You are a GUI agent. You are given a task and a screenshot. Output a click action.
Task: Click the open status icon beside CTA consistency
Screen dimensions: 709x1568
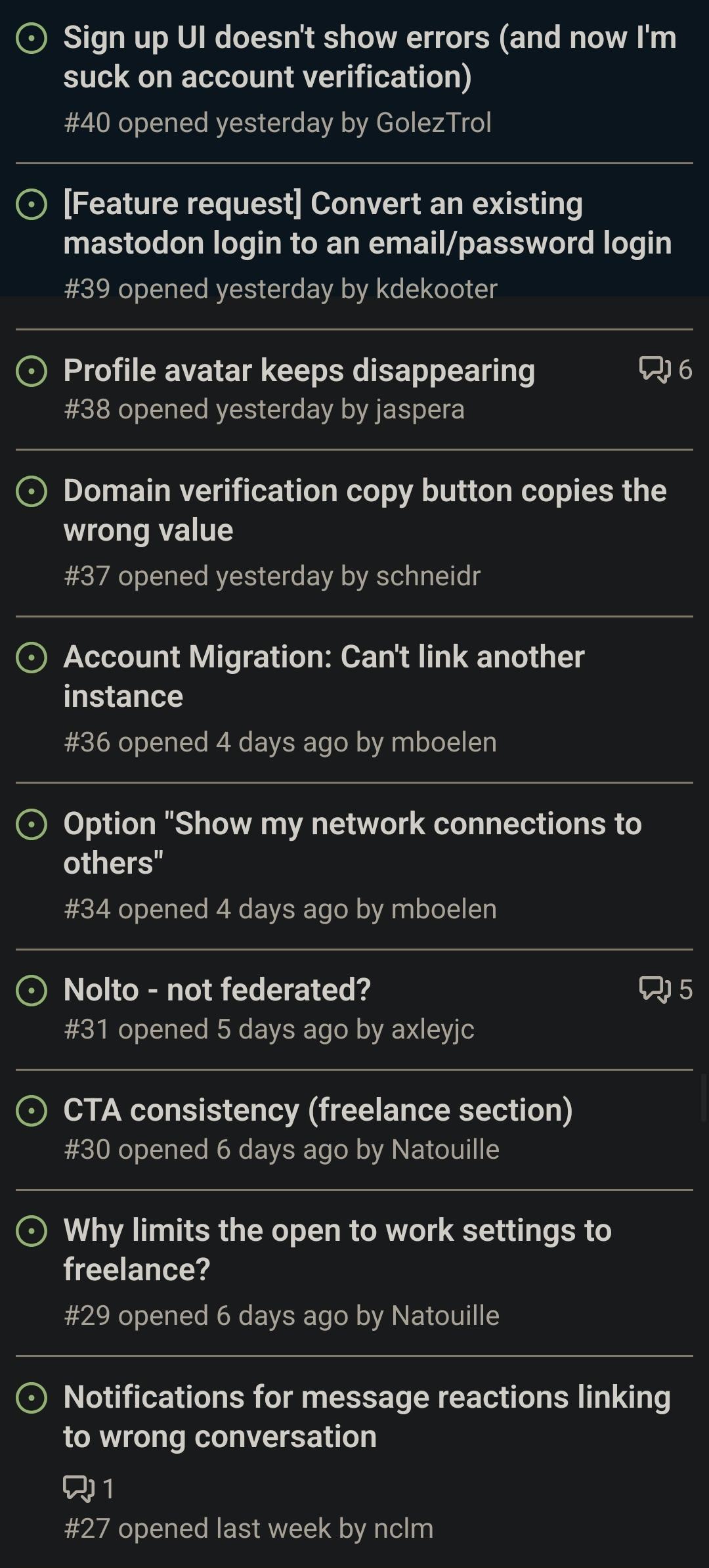tap(32, 1111)
